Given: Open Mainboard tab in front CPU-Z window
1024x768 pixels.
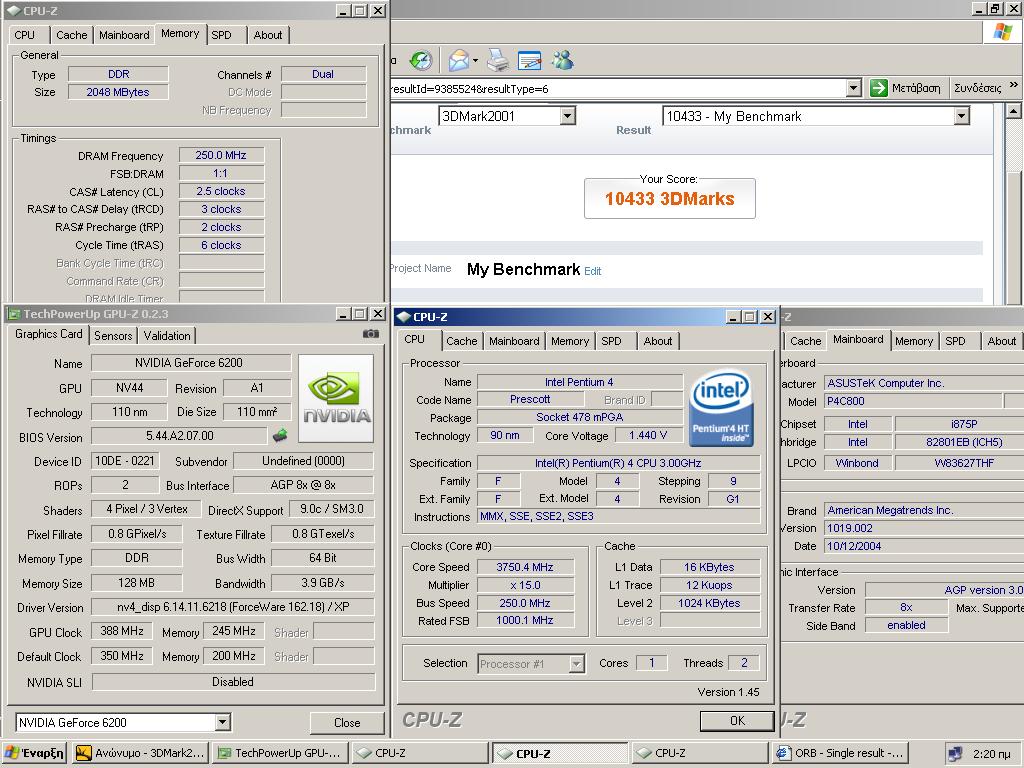Looking at the screenshot, I should tap(515, 341).
